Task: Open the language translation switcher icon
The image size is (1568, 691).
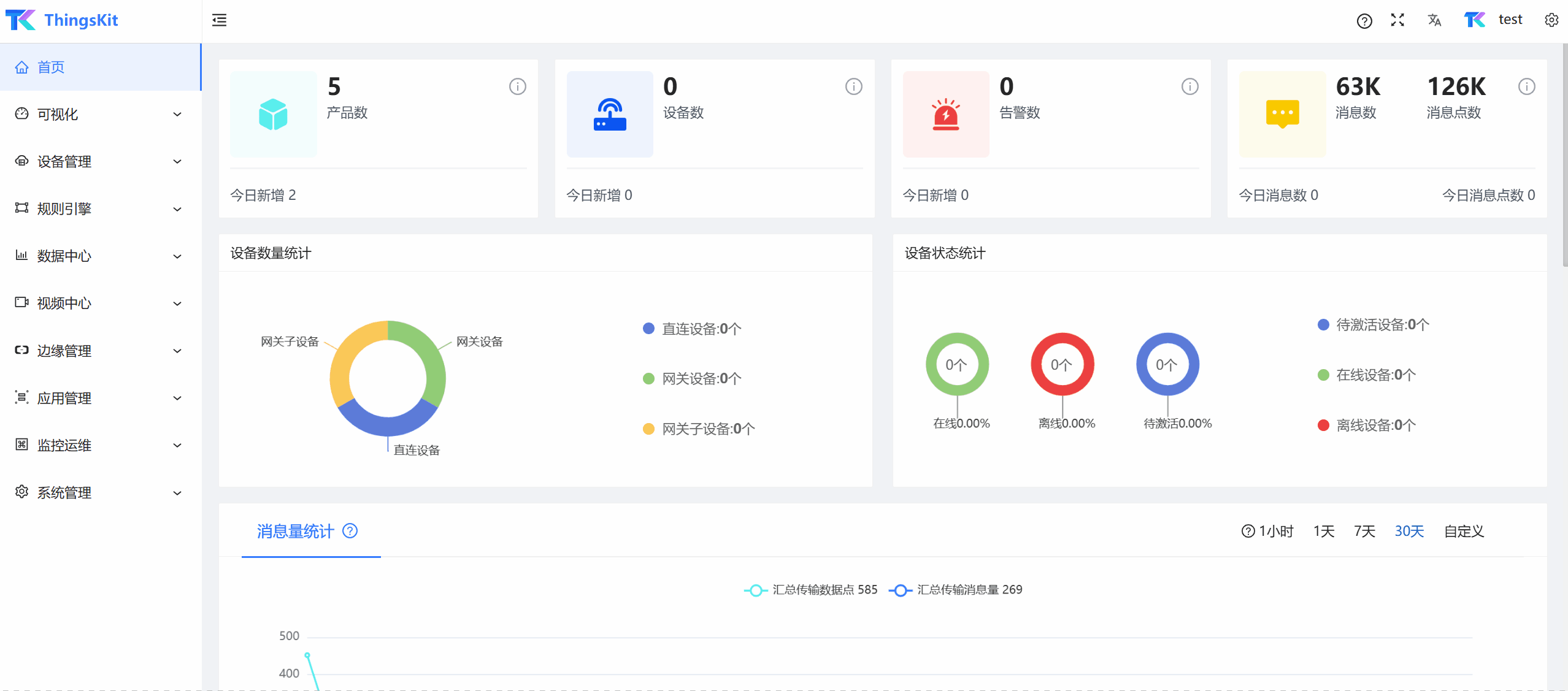Action: coord(1434,20)
